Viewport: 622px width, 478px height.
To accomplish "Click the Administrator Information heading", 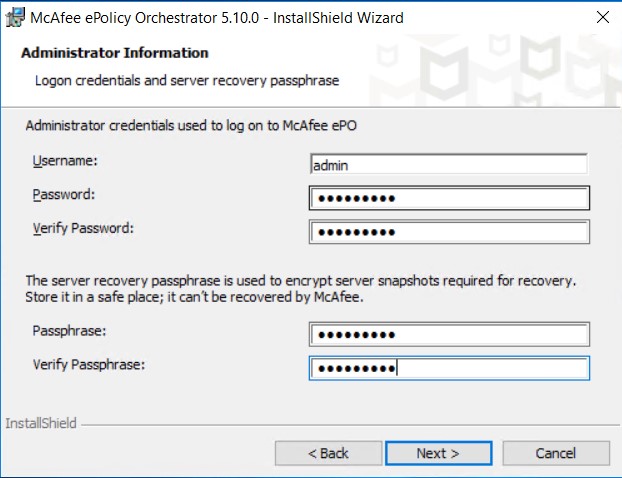I will (115, 53).
